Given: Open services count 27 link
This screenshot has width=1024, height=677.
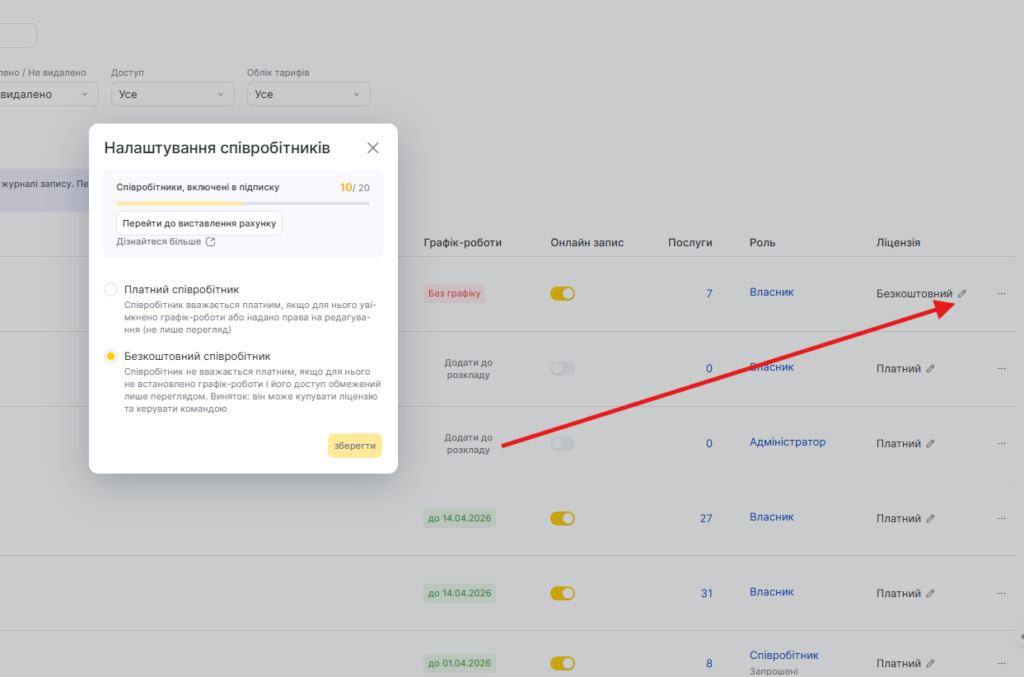Looking at the screenshot, I should pos(706,519).
